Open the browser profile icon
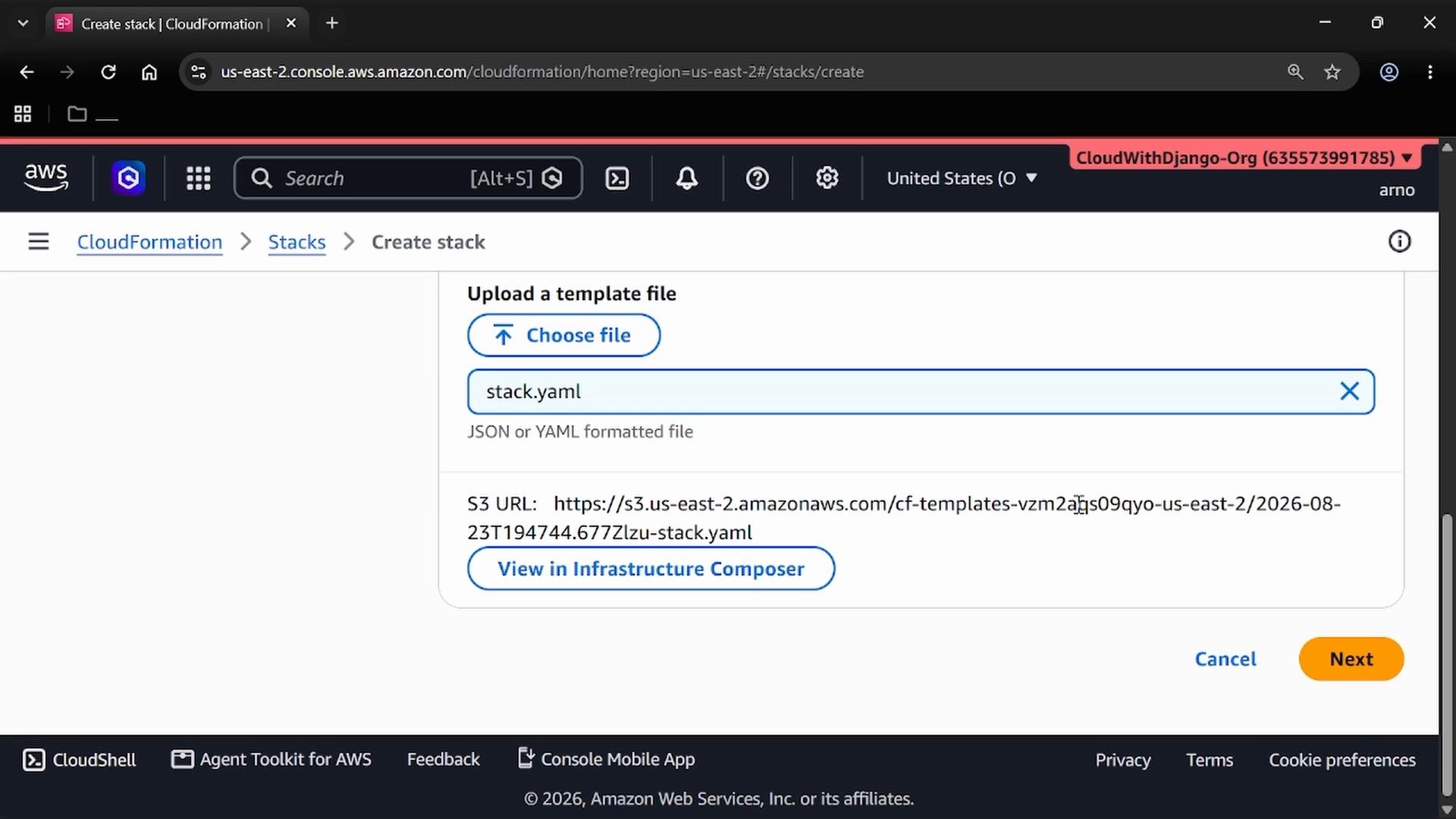The height and width of the screenshot is (819, 1456). 1389,72
